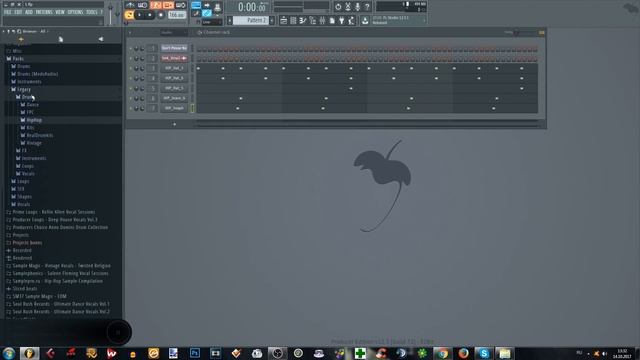Viewport: 640px width, 360px height.
Task: Mute channel 6 with its green LED
Action: click(x=131, y=98)
